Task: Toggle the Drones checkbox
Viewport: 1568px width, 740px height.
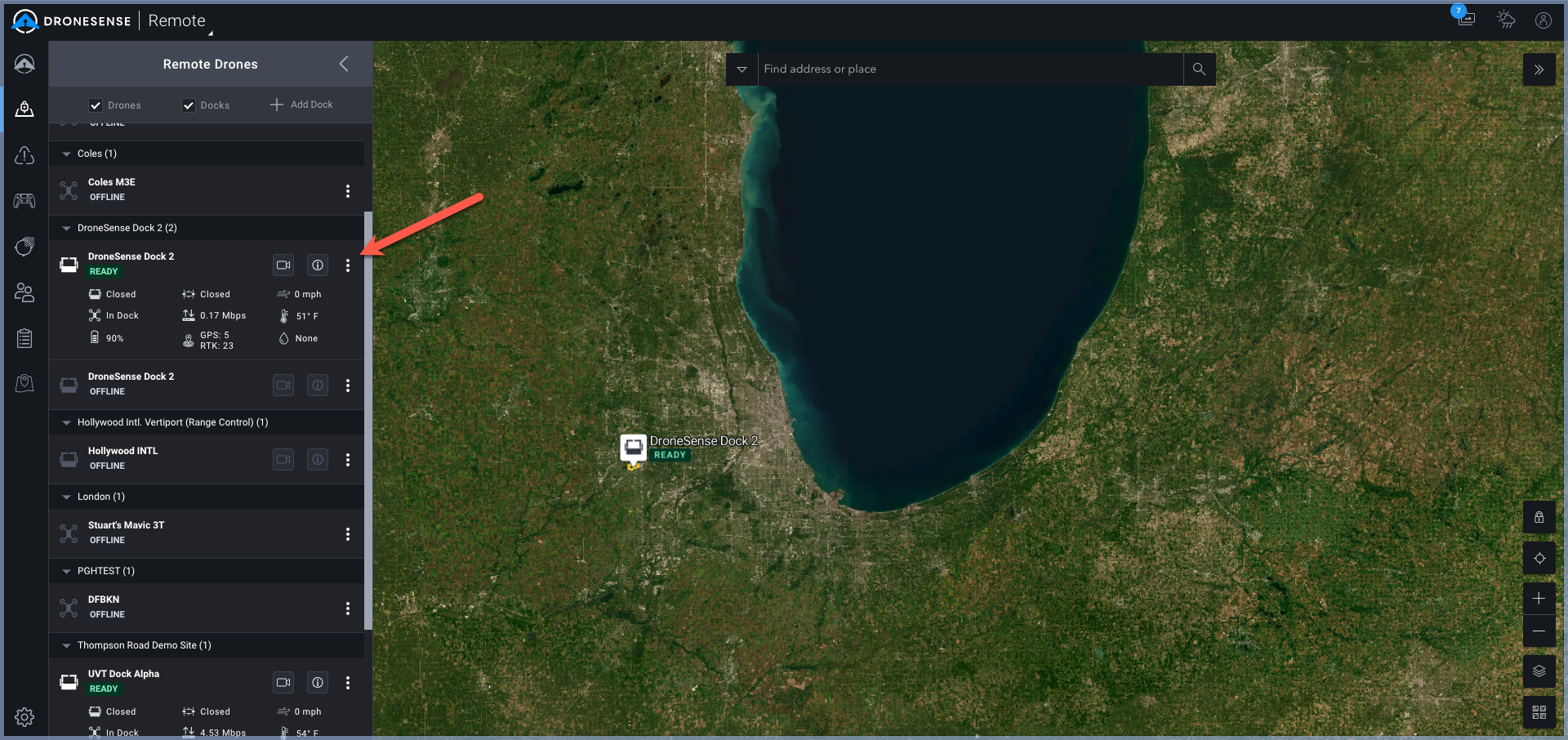Action: point(96,105)
